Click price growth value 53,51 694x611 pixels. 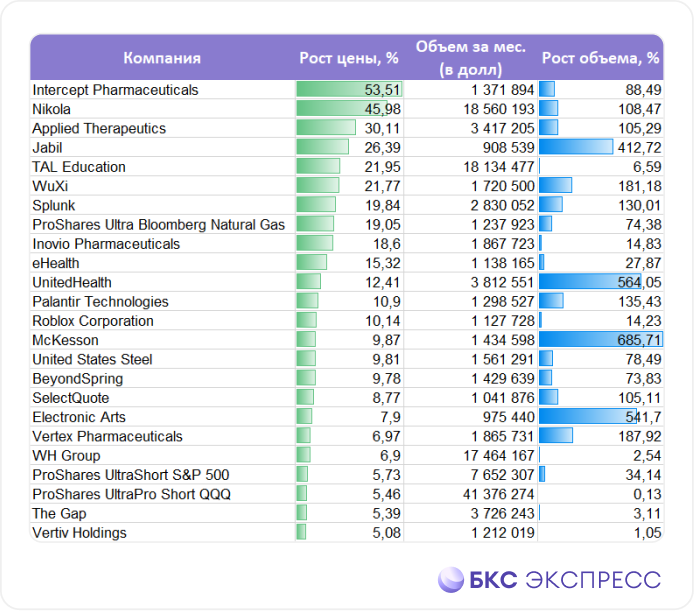[382, 90]
